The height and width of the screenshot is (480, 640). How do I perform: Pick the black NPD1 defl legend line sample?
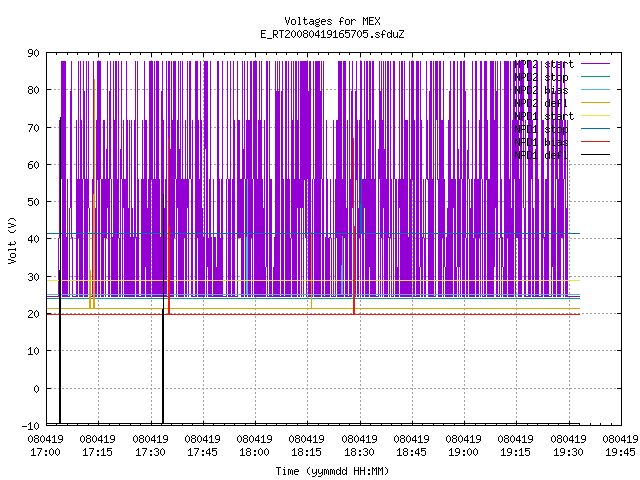(595, 155)
